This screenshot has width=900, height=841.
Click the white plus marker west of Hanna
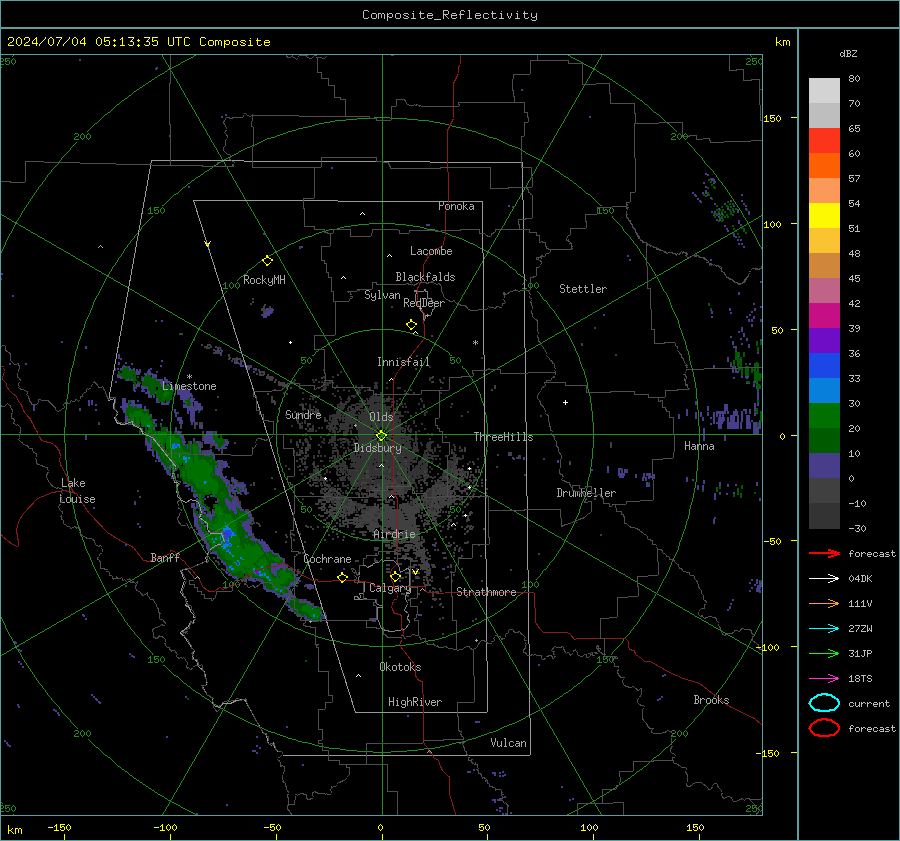click(565, 402)
